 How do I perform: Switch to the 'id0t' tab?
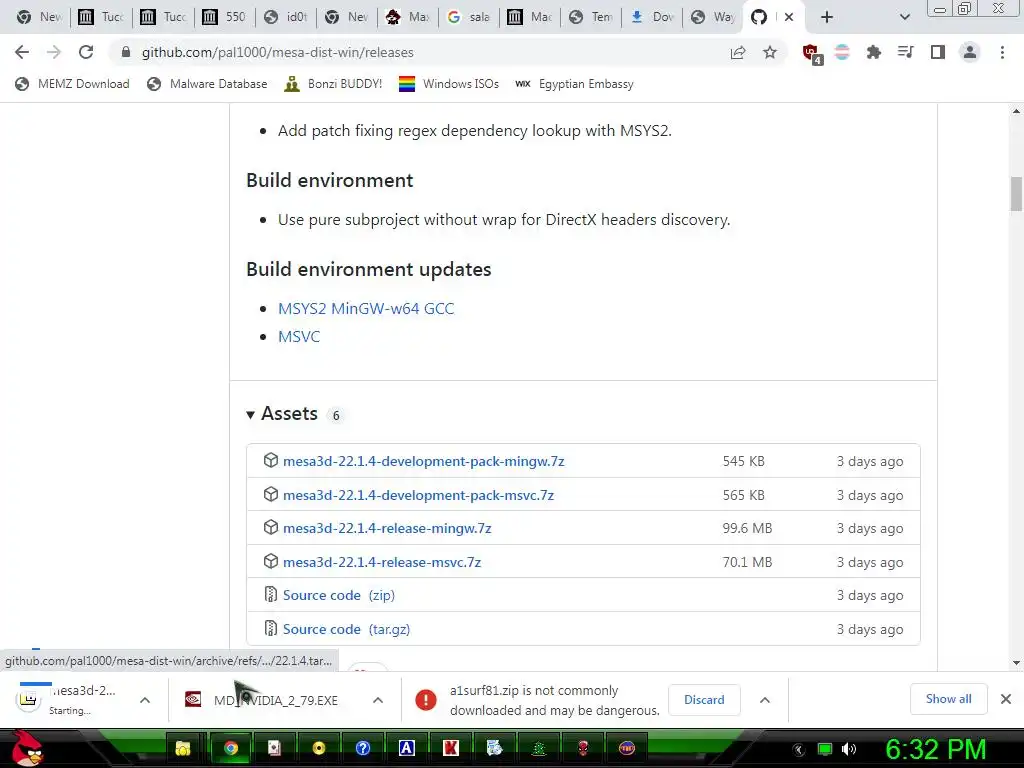[286, 17]
